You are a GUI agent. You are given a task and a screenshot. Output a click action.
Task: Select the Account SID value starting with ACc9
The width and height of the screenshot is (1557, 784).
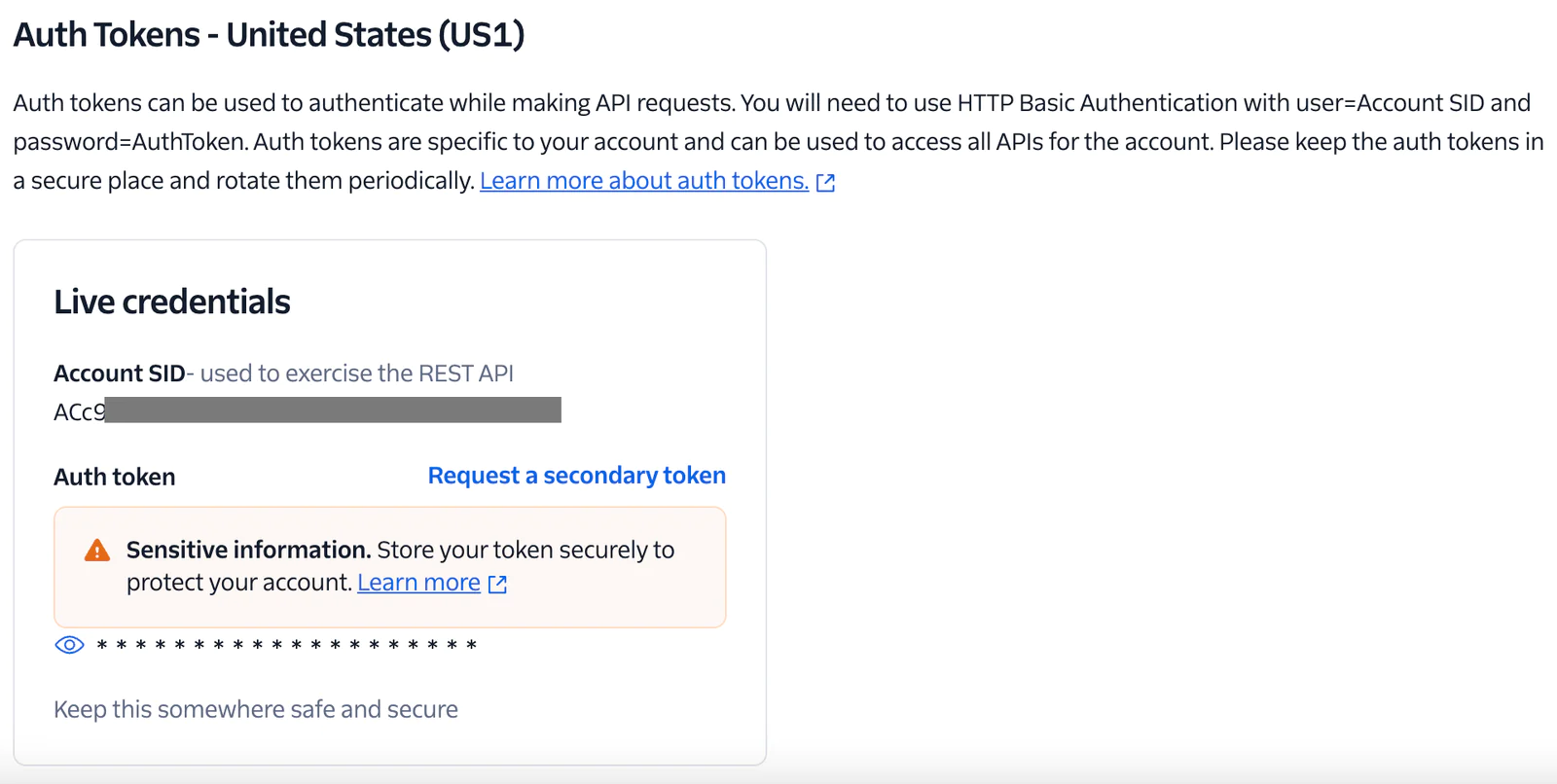coord(80,411)
